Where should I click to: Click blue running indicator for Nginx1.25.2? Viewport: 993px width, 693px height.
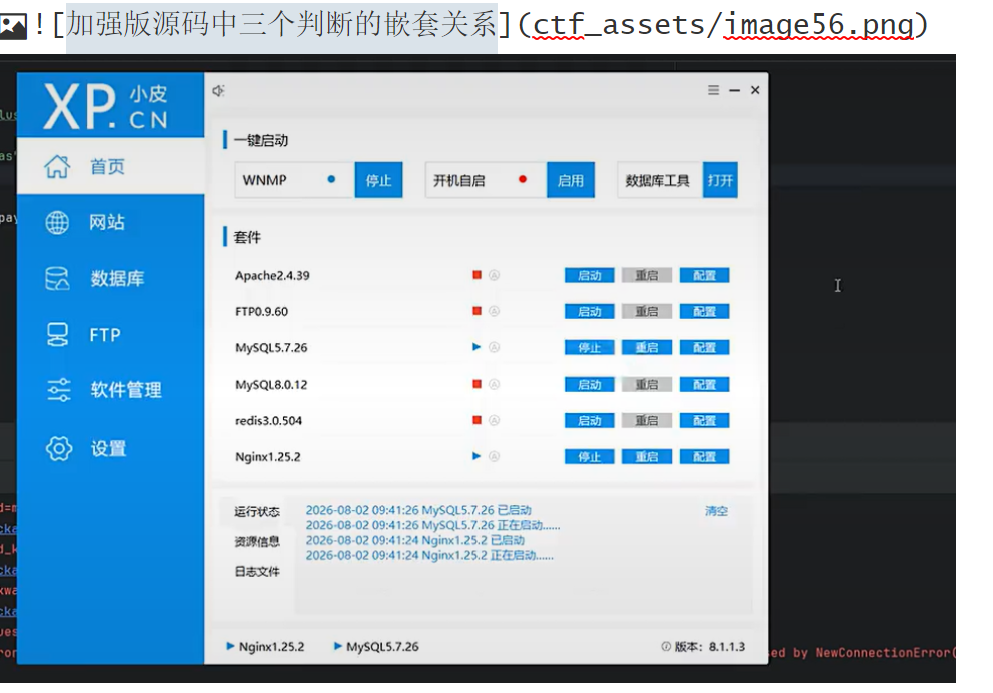[477, 456]
